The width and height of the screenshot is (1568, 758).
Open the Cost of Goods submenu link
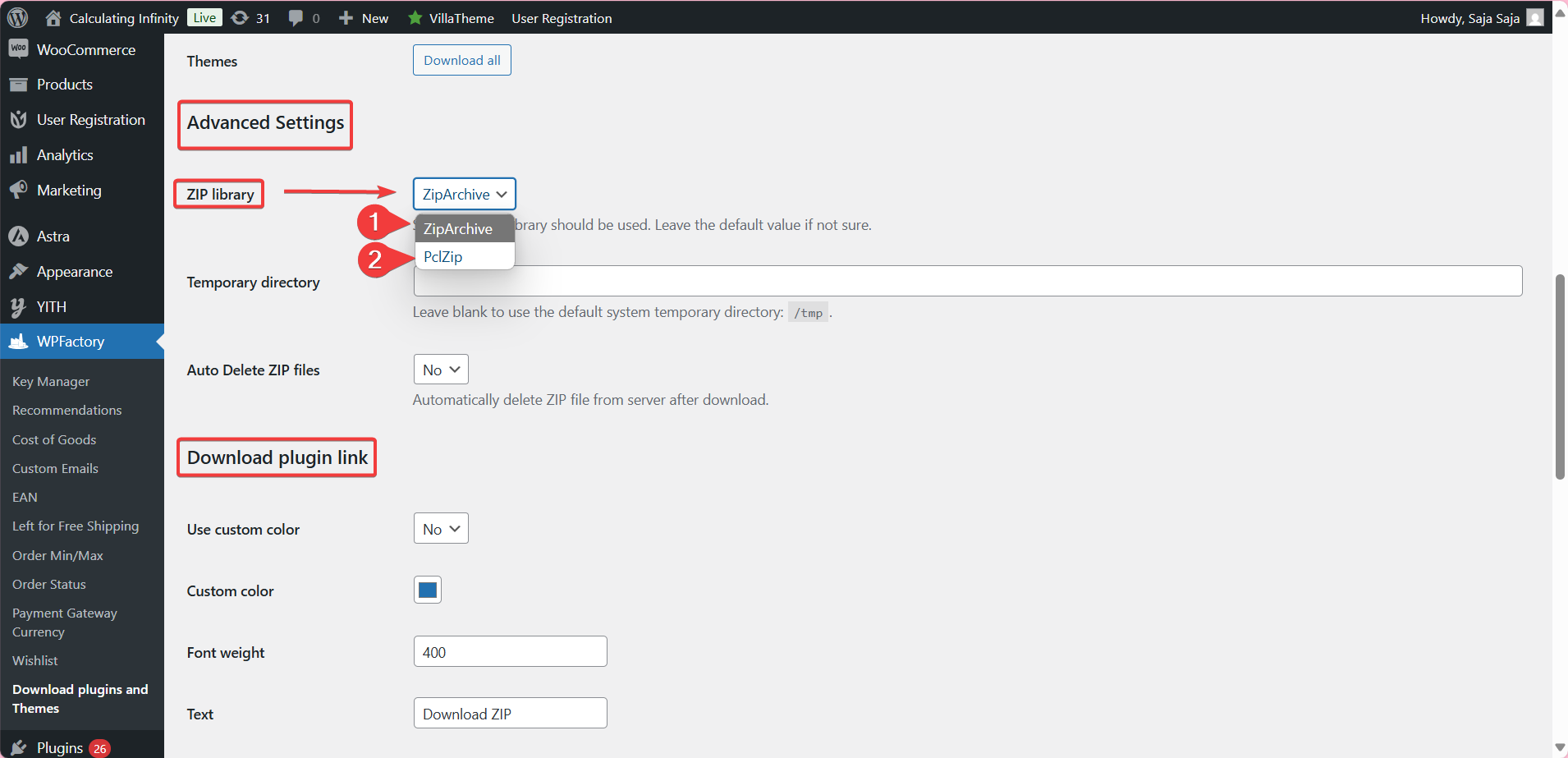click(54, 439)
